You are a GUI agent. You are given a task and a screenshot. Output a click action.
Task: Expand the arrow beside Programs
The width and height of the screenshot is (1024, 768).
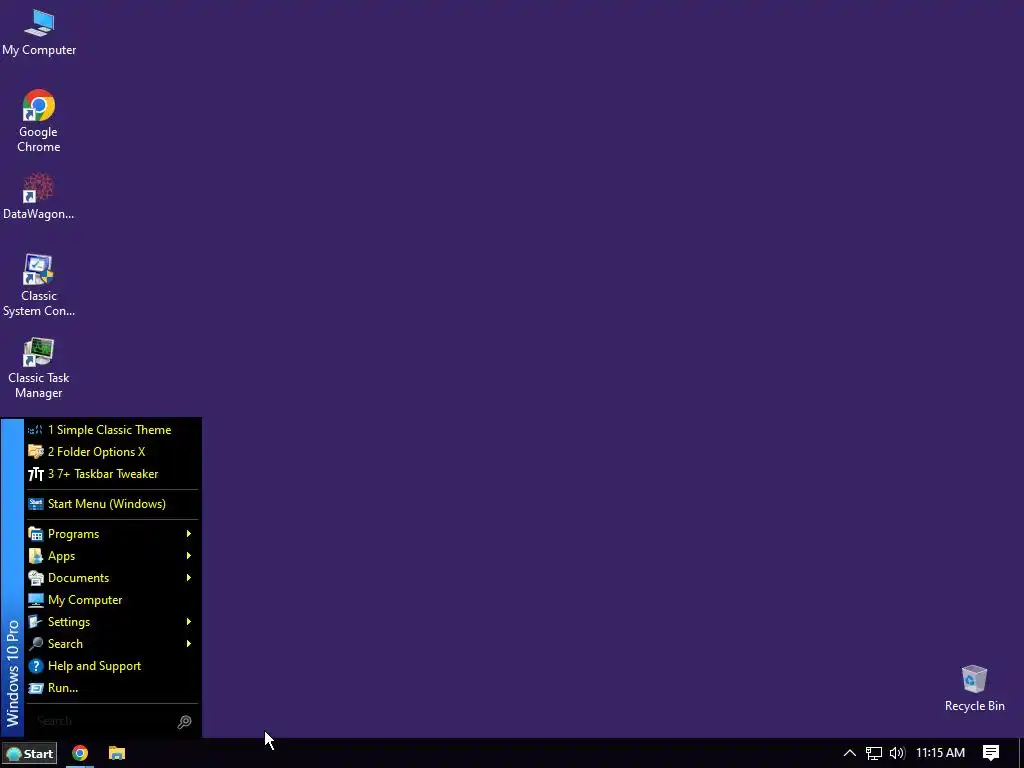coord(189,534)
